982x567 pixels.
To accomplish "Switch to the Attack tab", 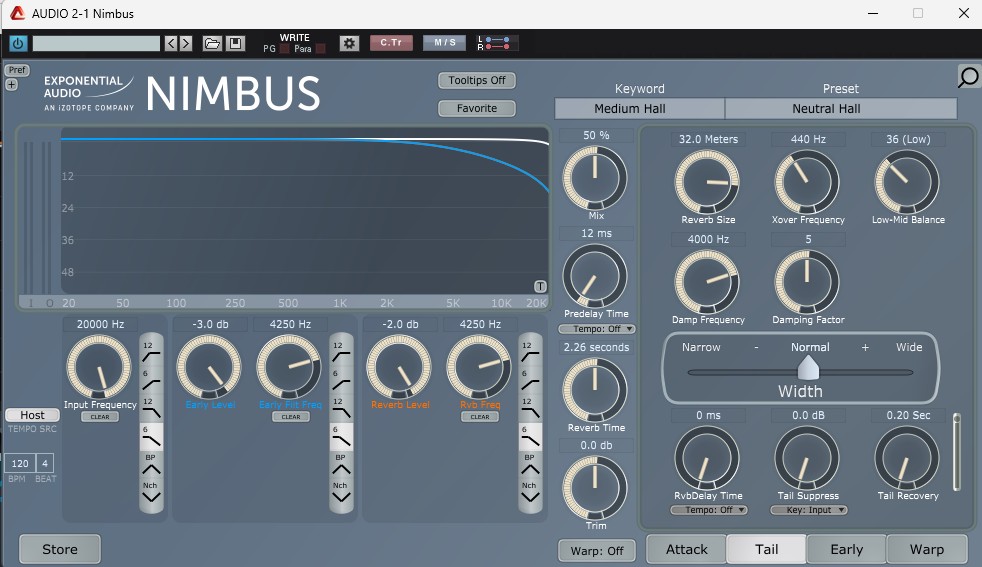I will click(x=686, y=549).
